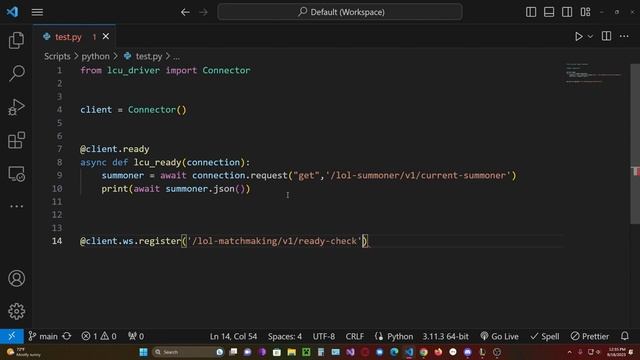Open the remote window button in status bar
The image size is (640, 360).
click(x=12, y=336)
